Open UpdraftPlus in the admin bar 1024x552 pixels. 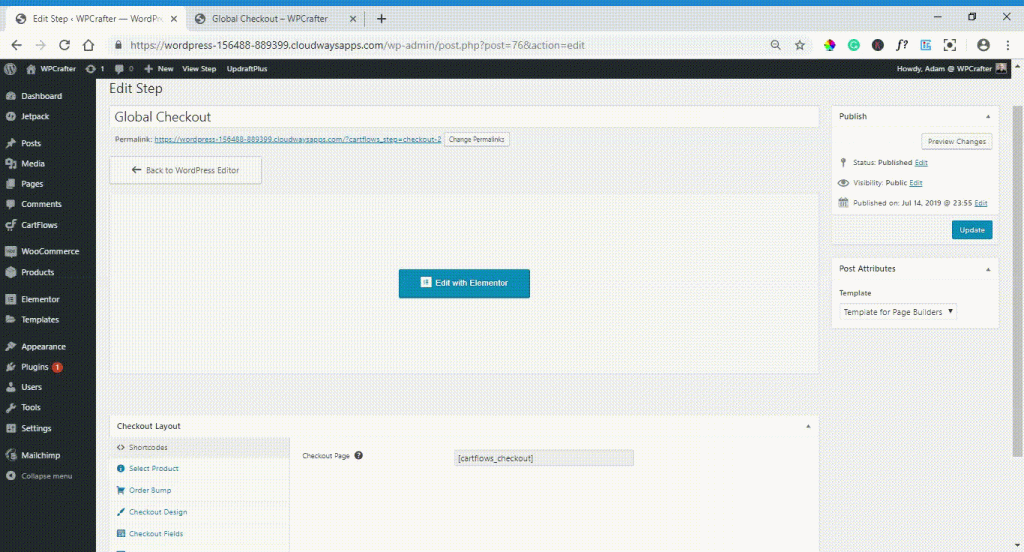247,69
